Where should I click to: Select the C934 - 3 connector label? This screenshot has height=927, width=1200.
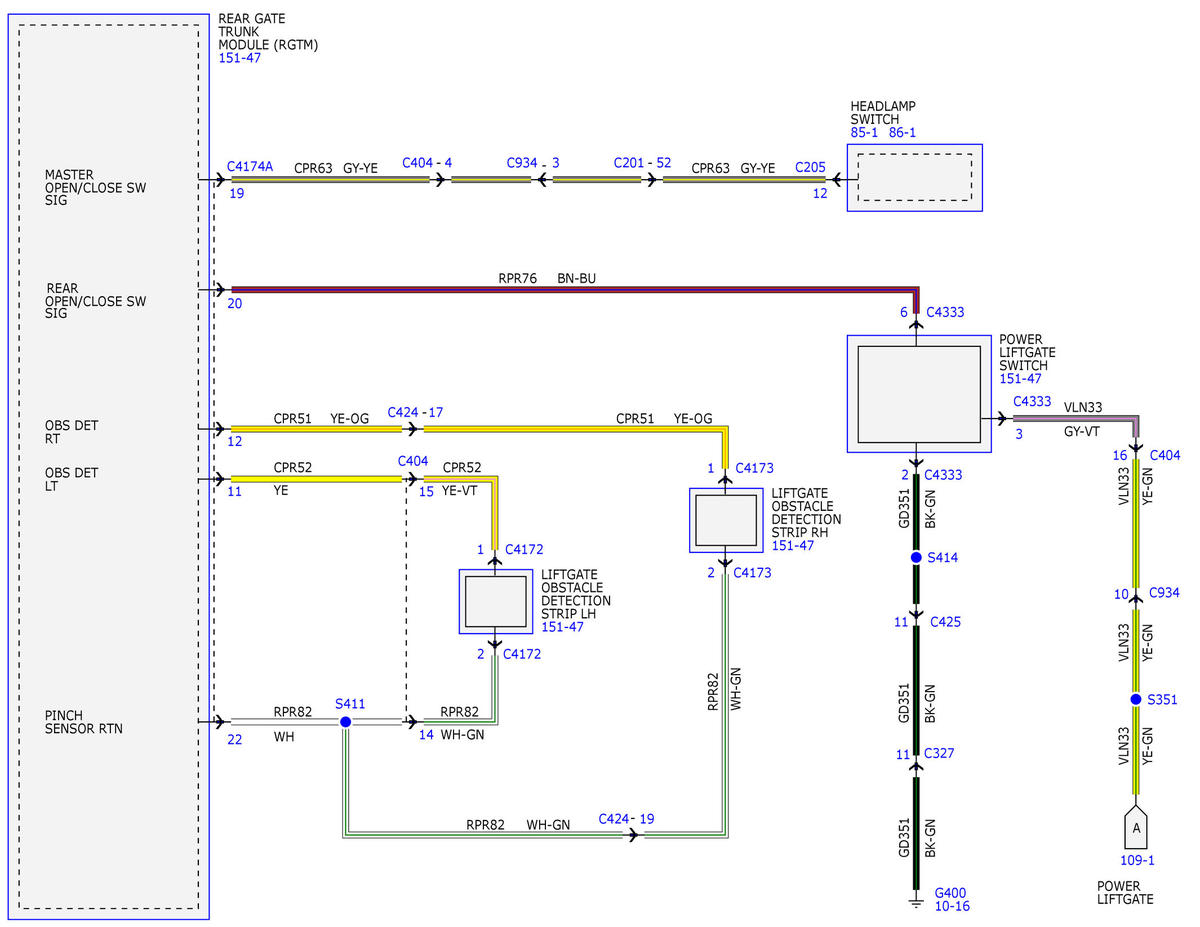coord(533,162)
